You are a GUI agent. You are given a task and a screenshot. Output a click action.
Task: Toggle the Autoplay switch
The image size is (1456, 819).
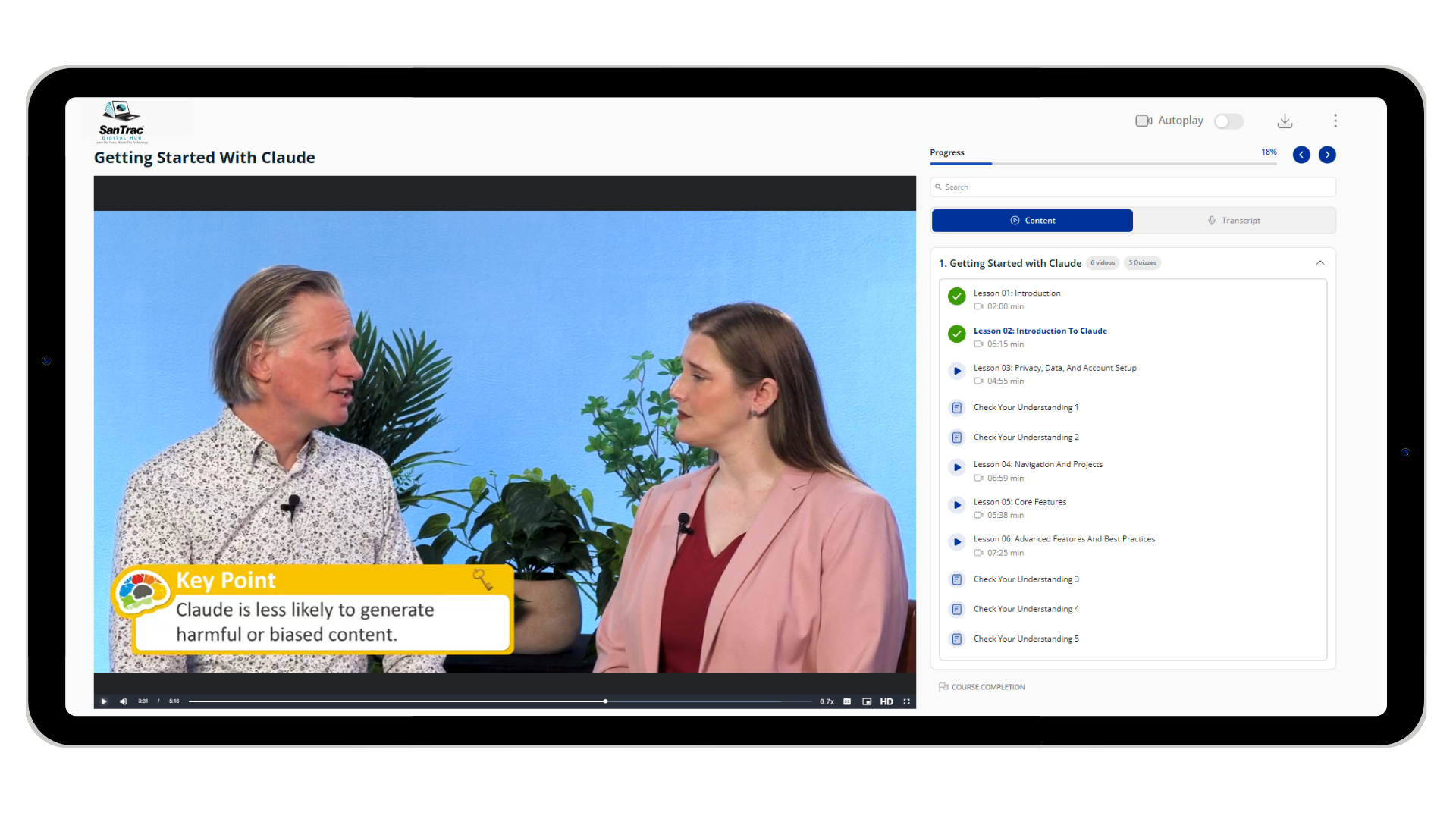(x=1228, y=121)
